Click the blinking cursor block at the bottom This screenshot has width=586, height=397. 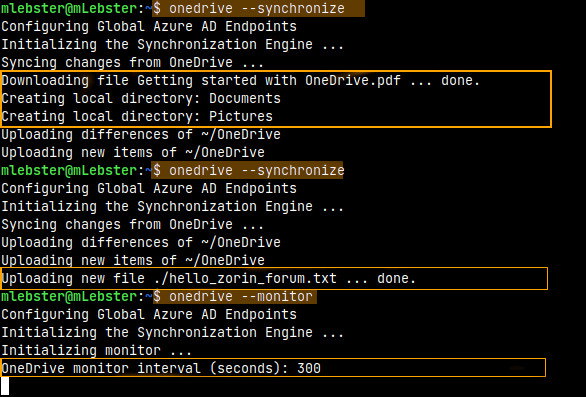click(5, 386)
